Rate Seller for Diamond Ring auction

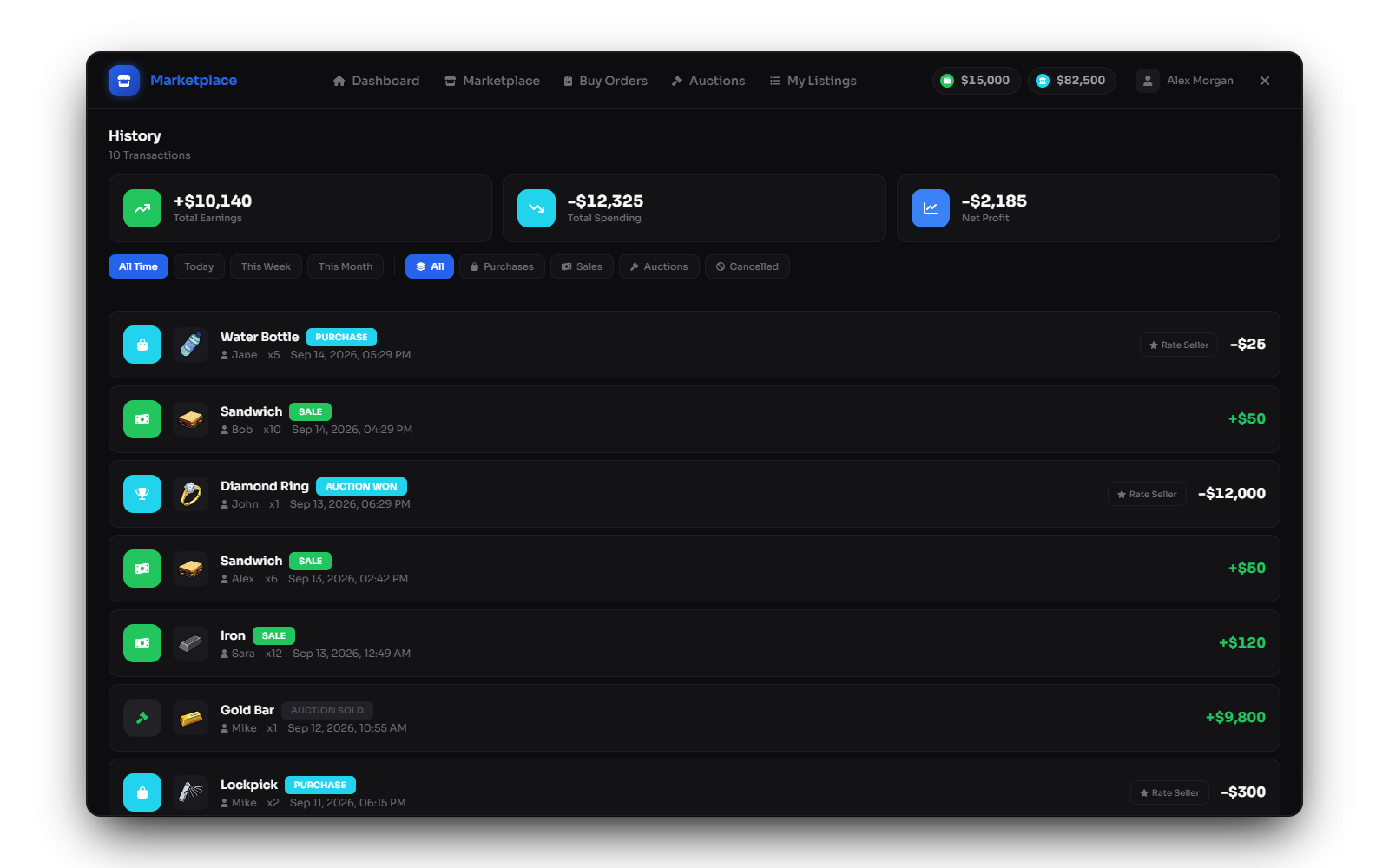tap(1147, 494)
